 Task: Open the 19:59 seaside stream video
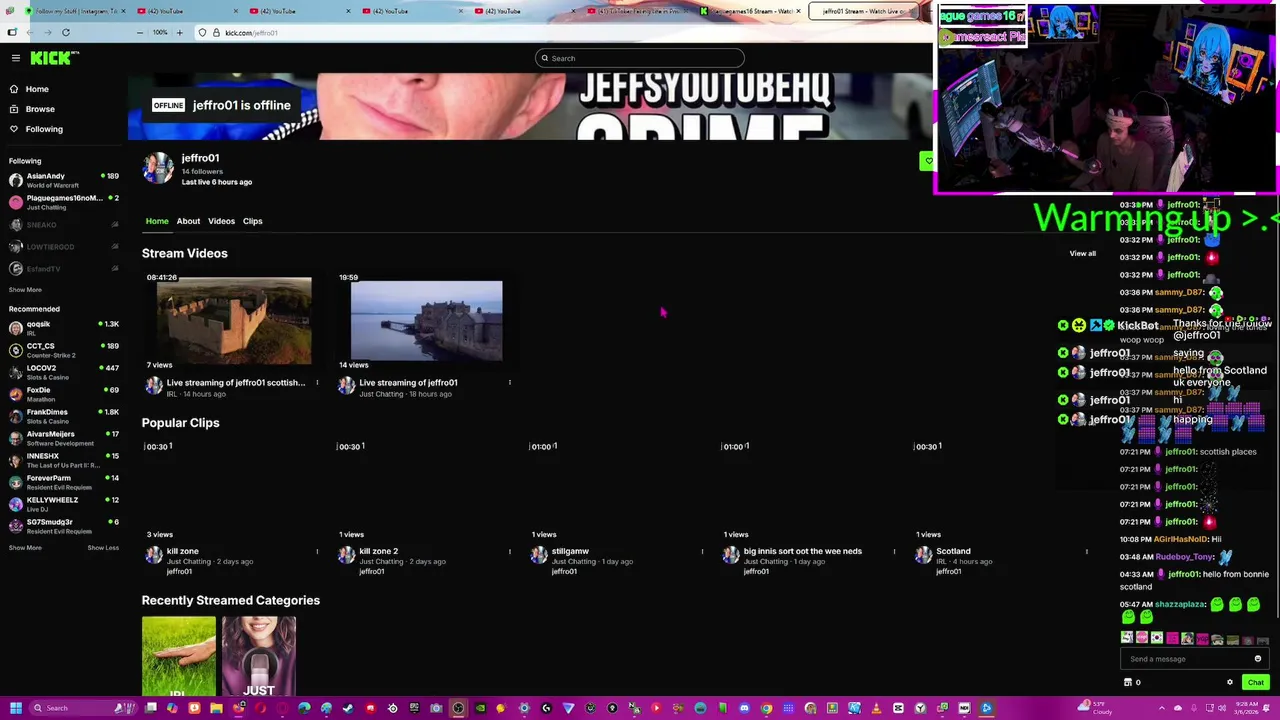point(426,321)
